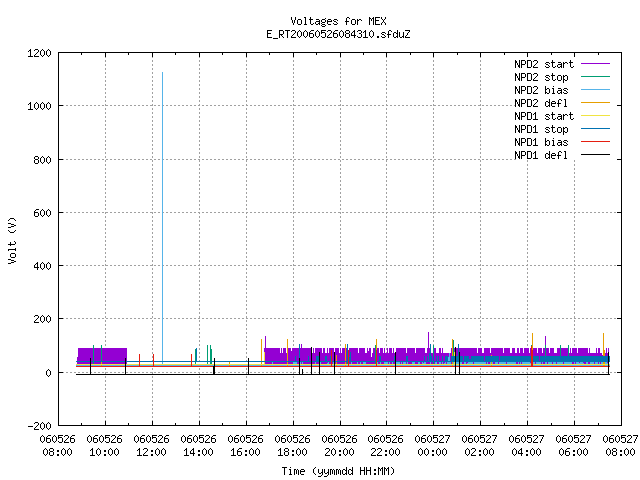The width and height of the screenshot is (640, 480).
Task: Pick the light blue NPD2 bias legend line sample
Action: click(x=596, y=90)
